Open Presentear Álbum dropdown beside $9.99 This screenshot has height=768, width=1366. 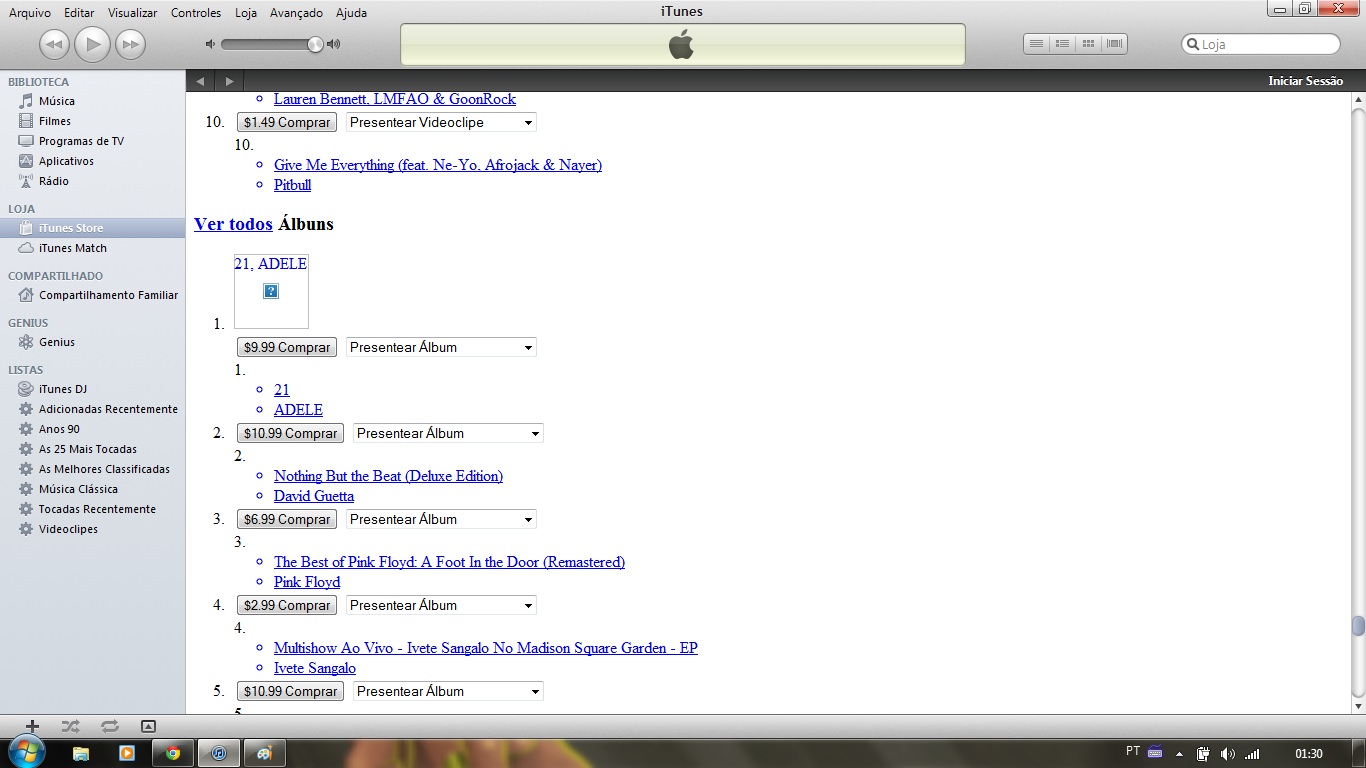point(441,347)
